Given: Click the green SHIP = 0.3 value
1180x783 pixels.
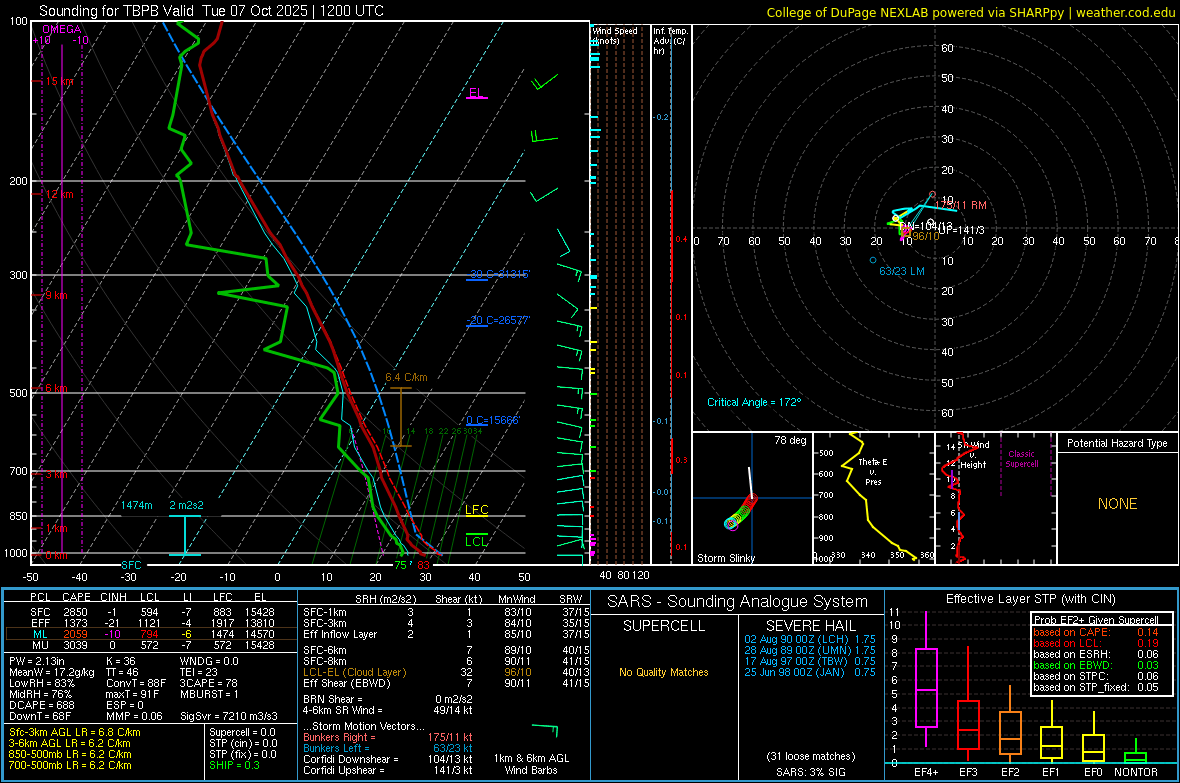Looking at the screenshot, I should (234, 765).
